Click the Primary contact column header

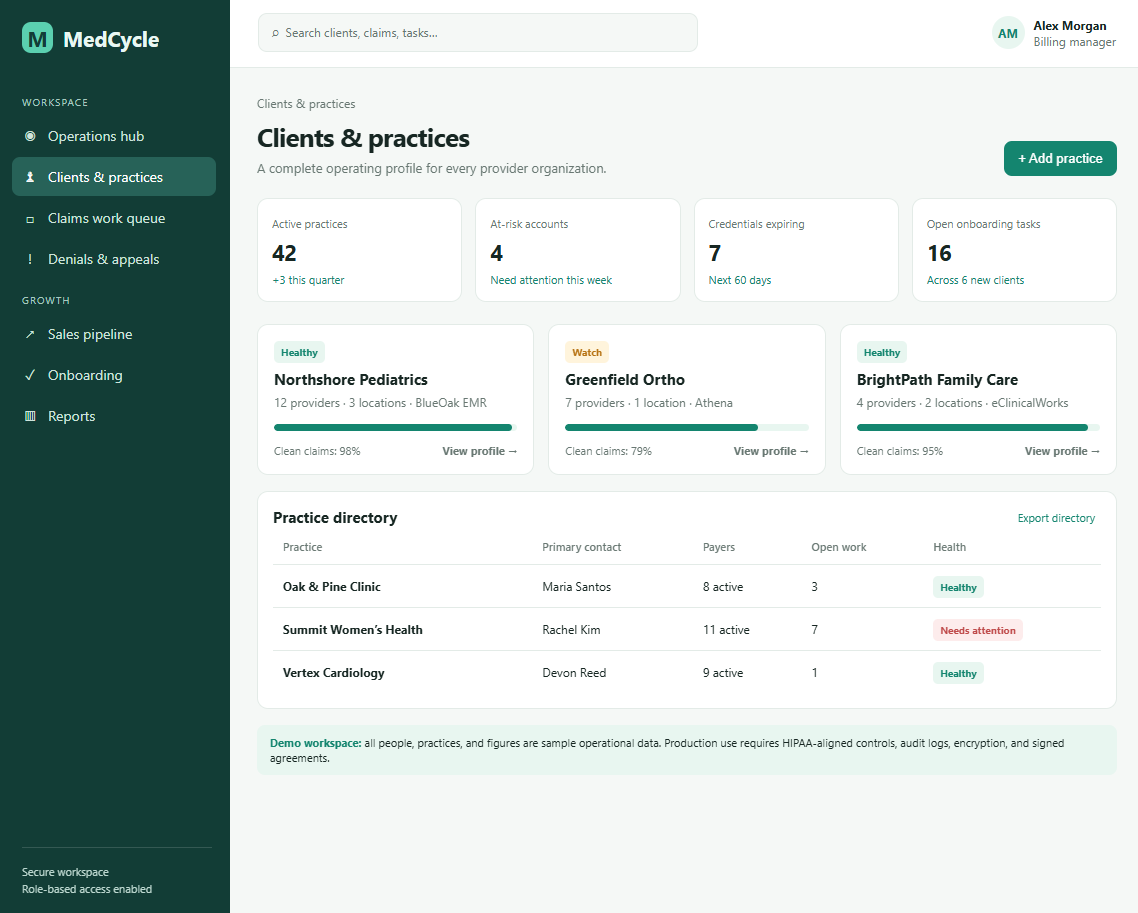click(x=581, y=547)
